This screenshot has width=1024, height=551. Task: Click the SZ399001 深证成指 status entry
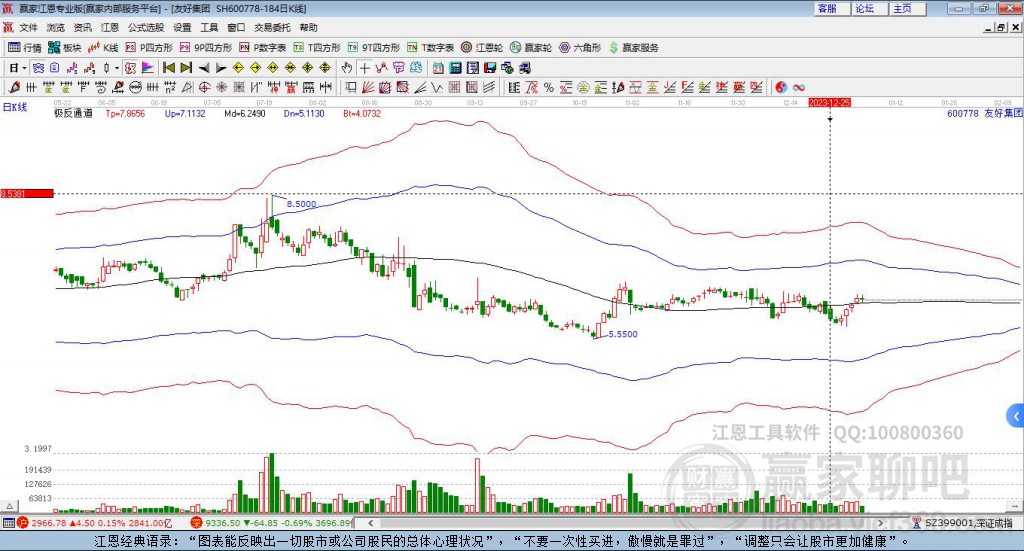963,523
